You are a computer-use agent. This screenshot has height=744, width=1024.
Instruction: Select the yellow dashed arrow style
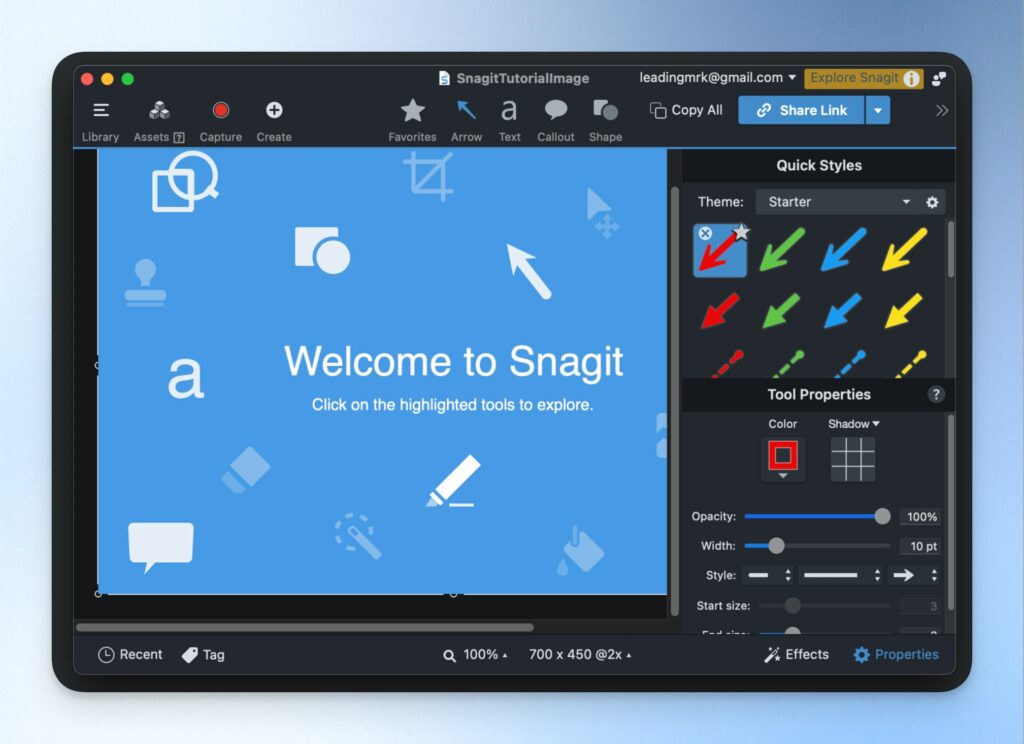point(910,364)
